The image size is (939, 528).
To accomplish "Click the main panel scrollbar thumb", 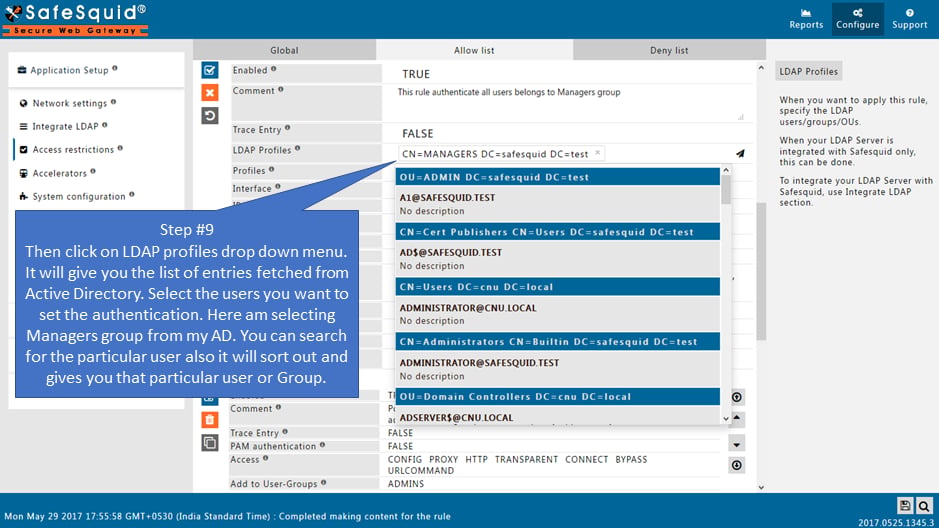I will tap(761, 271).
